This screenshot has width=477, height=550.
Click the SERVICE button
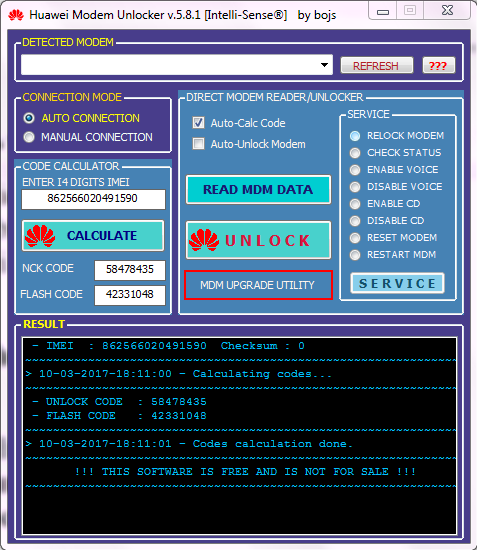coord(397,283)
